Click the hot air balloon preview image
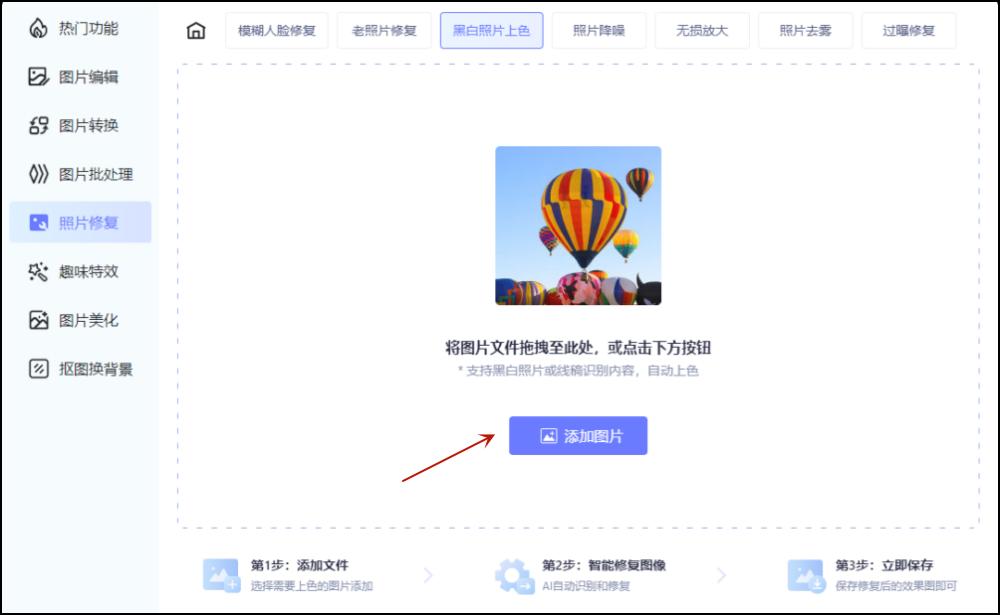Screen dimensions: 1000x615 tap(578, 224)
